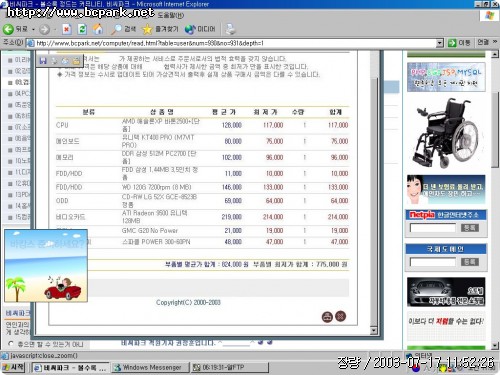Expand the address bar URL dropdown
Image resolution: width=500 pixels, height=375 pixels.
440,43
